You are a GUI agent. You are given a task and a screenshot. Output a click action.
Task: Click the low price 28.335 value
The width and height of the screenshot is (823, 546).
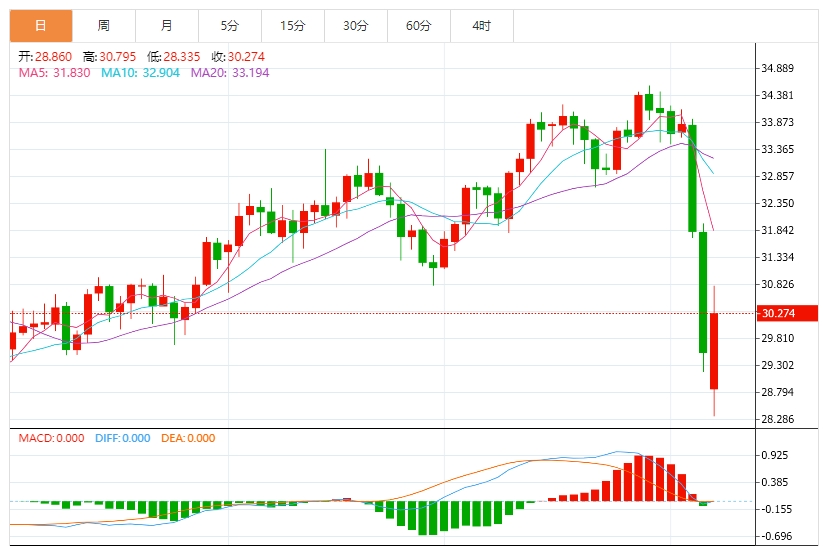[x=182, y=57]
